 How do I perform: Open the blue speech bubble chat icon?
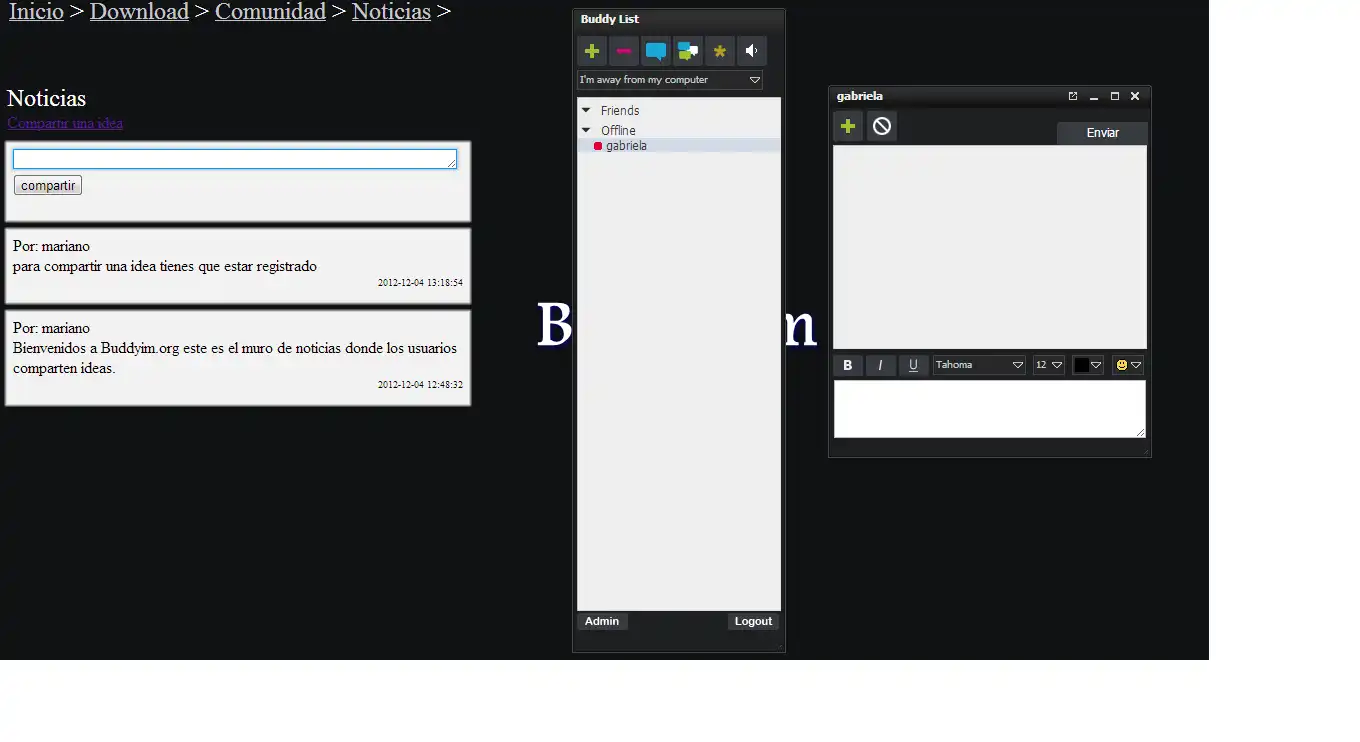point(656,51)
